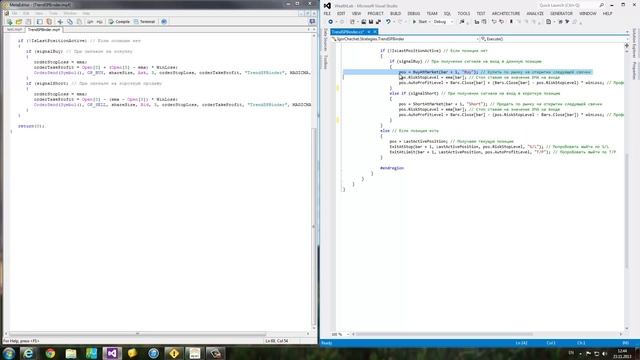Open the Solution Explorer side tab in Visual Studio
This screenshot has height=360, width=640.
coord(634,43)
